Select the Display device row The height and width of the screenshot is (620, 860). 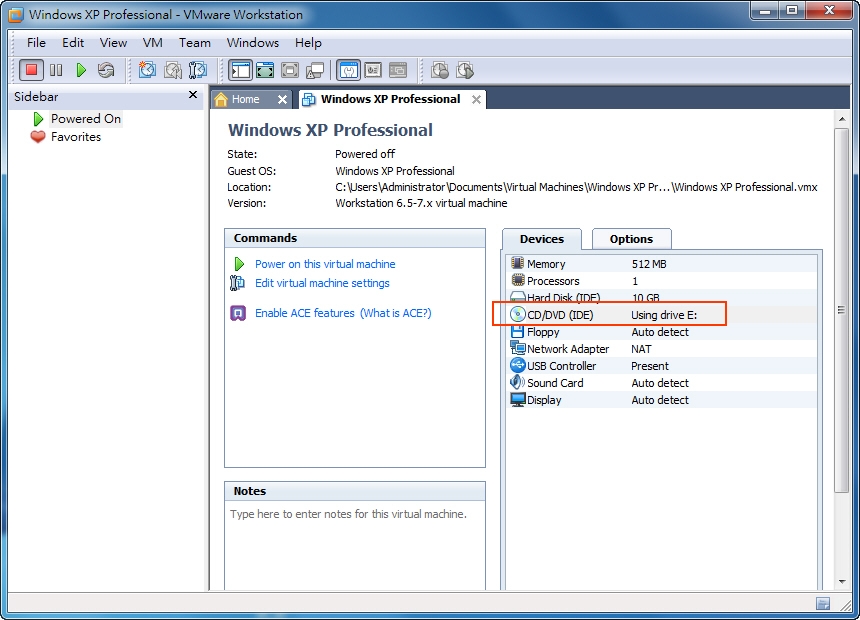(663, 400)
